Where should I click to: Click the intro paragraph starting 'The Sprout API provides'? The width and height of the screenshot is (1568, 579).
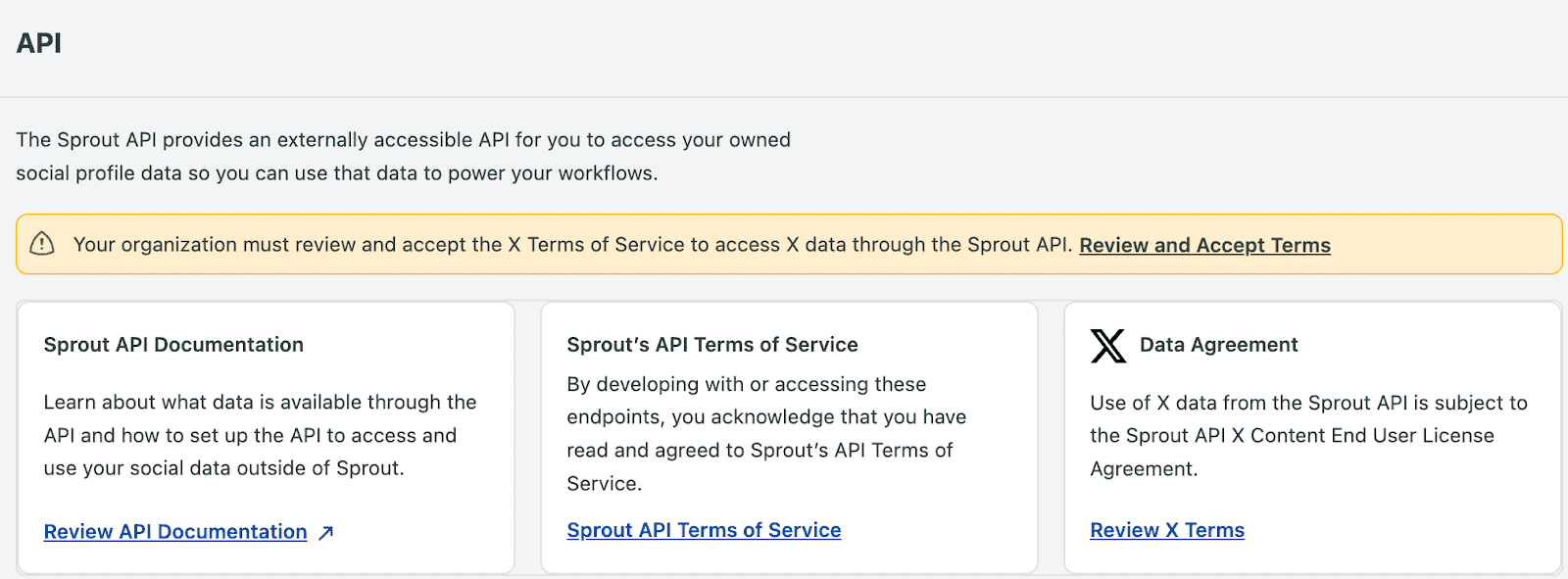pos(404,157)
